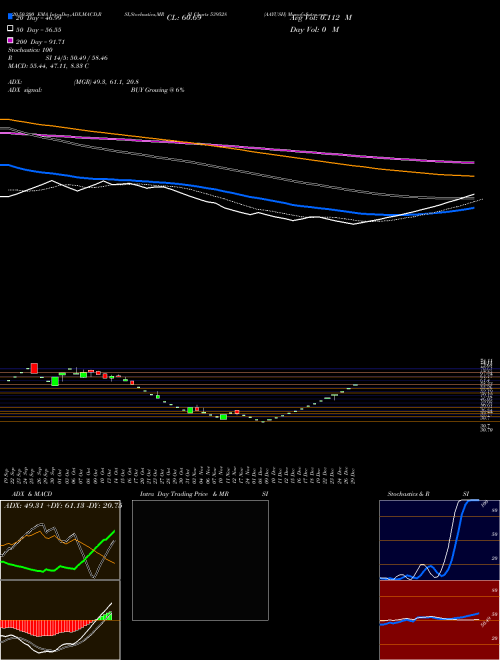
Task: Select the '50 Day = 56.55' legend text
Action: tap(40, 30)
